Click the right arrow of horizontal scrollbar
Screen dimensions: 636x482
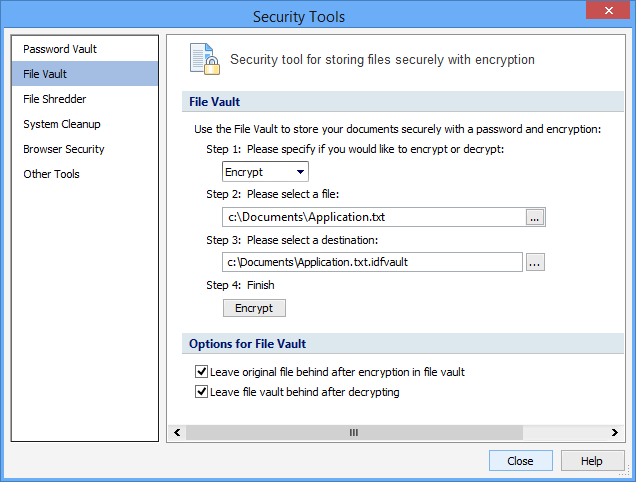coord(615,433)
